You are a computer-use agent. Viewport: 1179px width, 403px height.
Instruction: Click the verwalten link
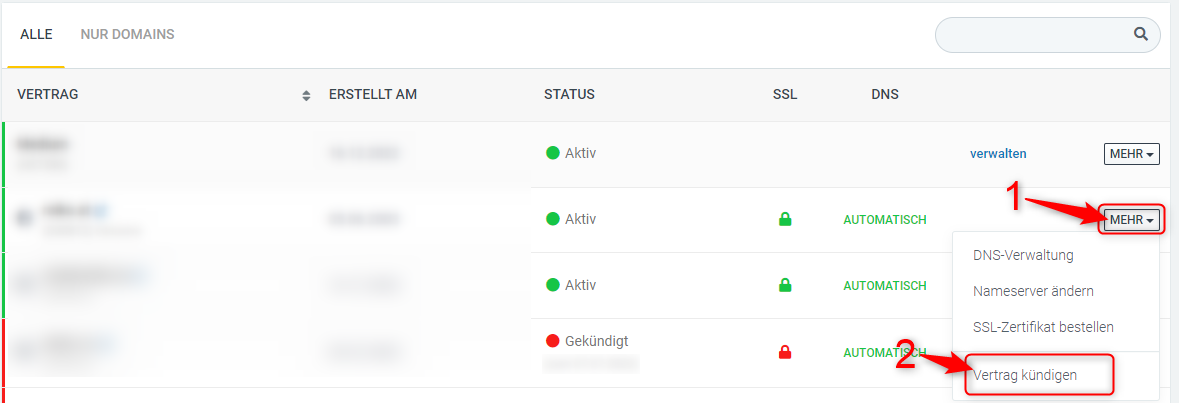(999, 153)
